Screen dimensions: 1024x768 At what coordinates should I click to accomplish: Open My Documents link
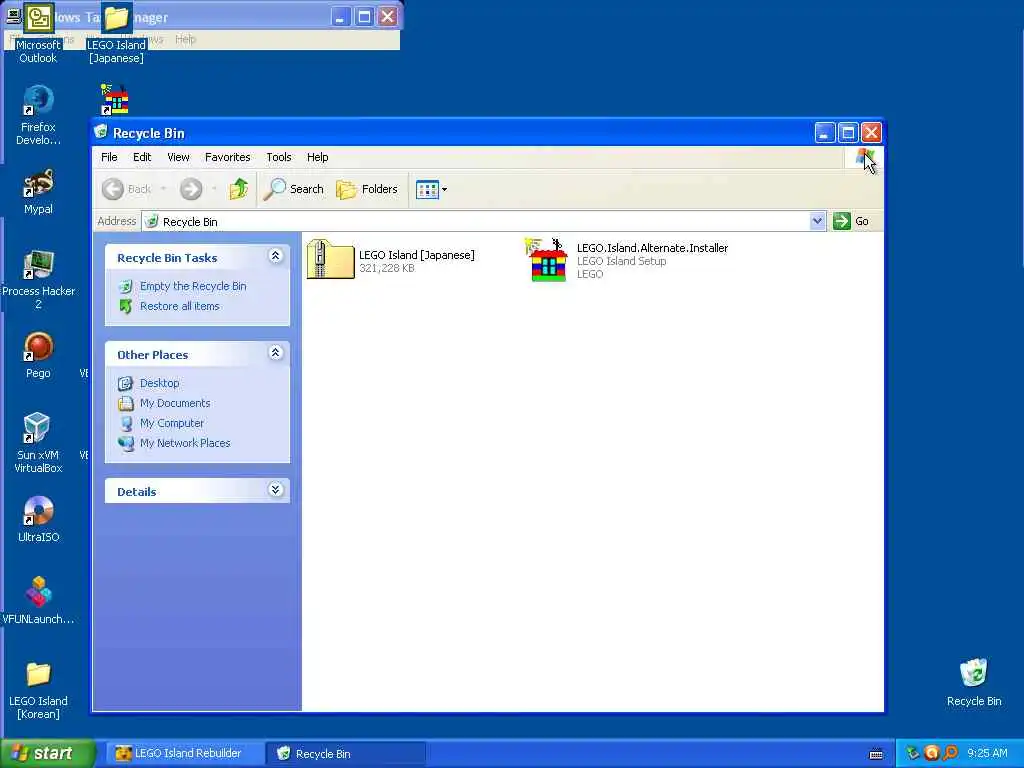click(174, 404)
